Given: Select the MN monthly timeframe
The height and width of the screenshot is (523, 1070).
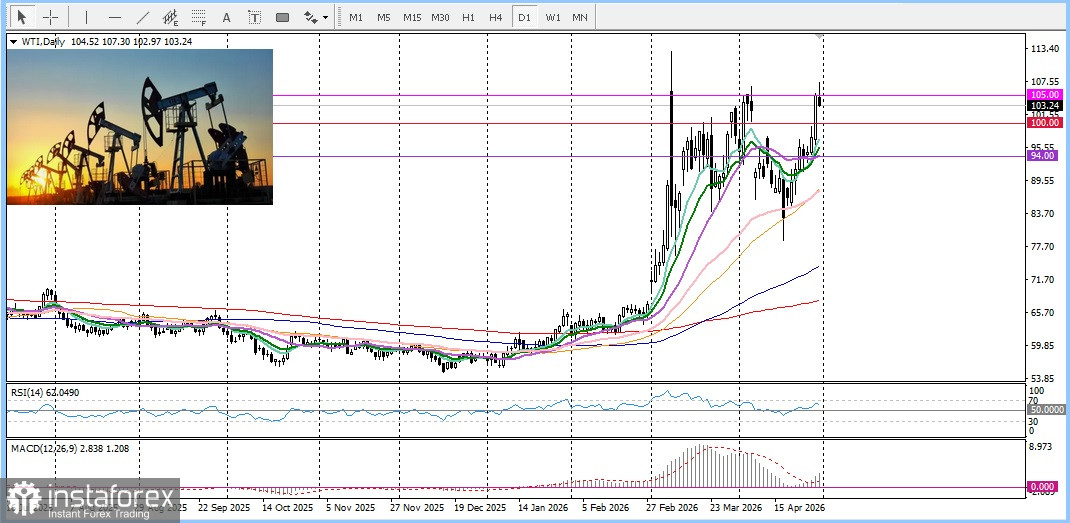Looking at the screenshot, I should (580, 17).
